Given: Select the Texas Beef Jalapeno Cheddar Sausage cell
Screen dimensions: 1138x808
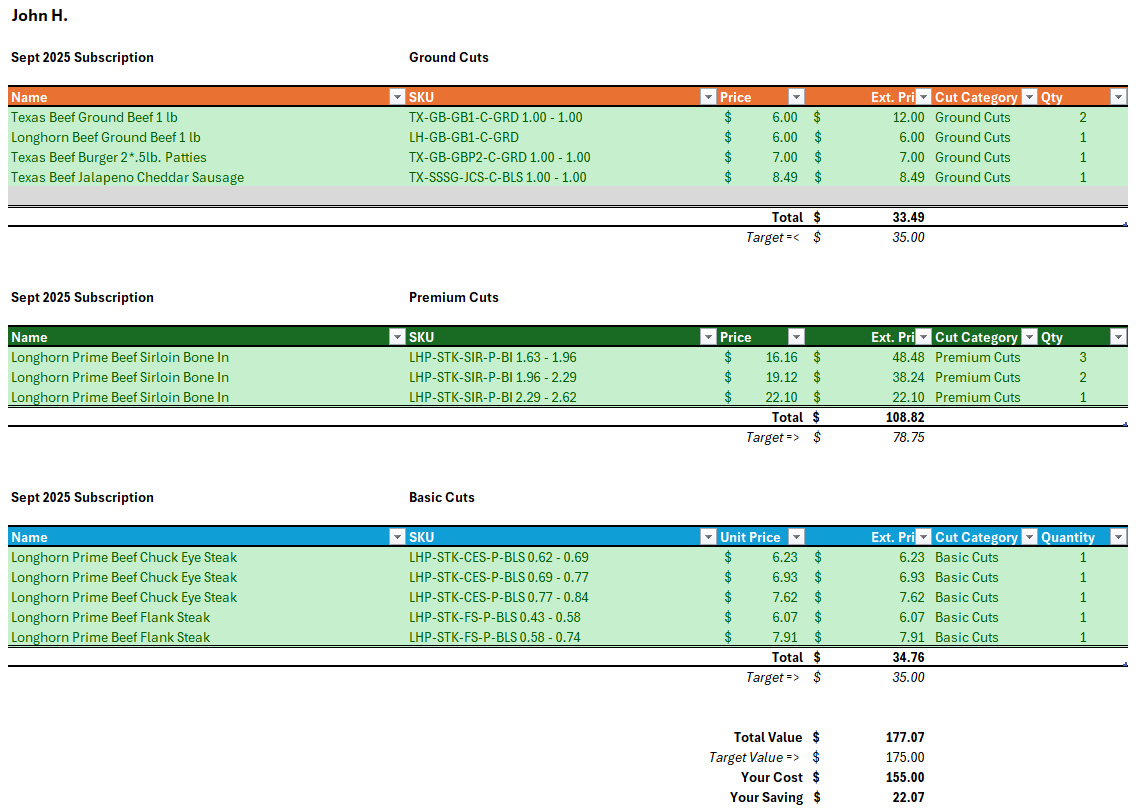Looking at the screenshot, I should tap(127, 177).
